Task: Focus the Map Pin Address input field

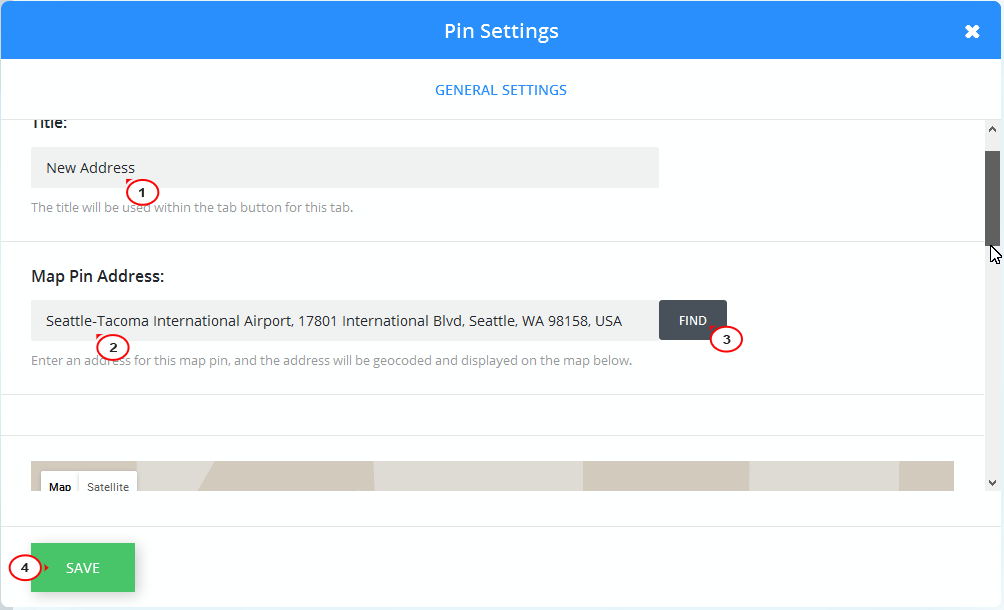Action: tap(344, 321)
